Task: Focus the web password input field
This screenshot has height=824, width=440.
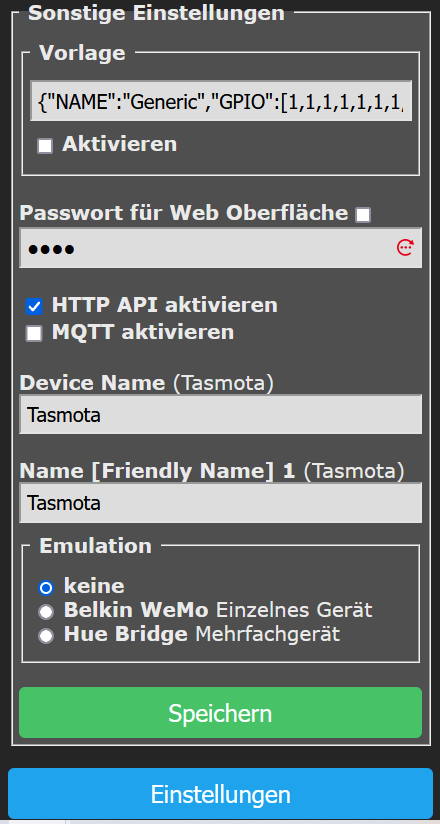Action: pos(221,248)
